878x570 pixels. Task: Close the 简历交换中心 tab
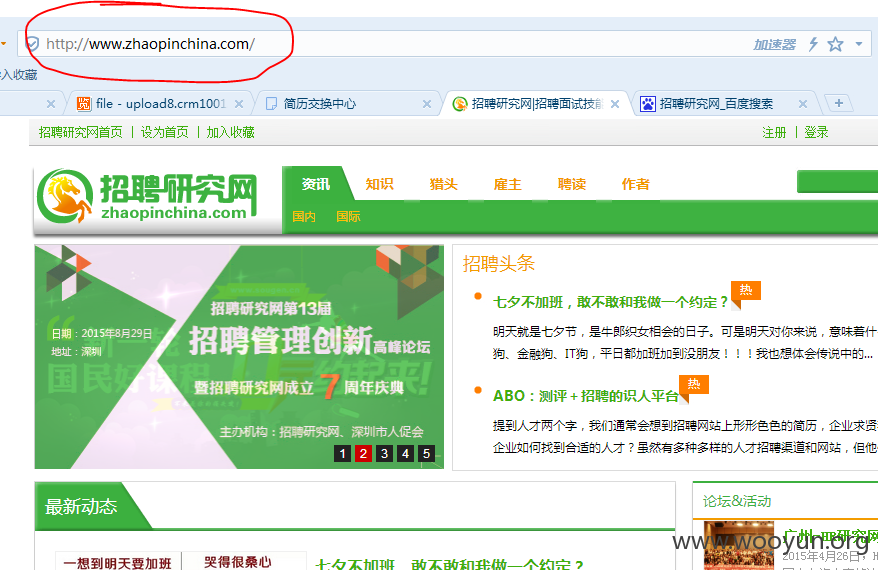[x=427, y=104]
